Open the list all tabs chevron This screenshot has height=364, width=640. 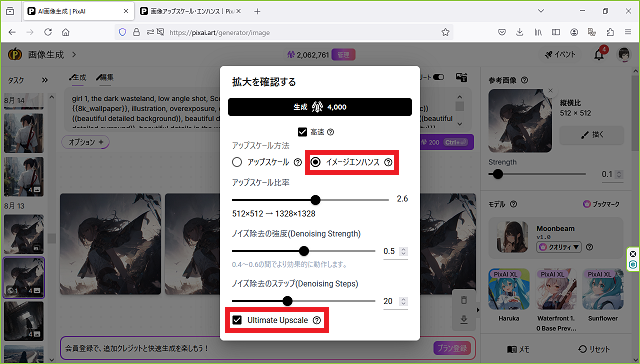(541, 11)
